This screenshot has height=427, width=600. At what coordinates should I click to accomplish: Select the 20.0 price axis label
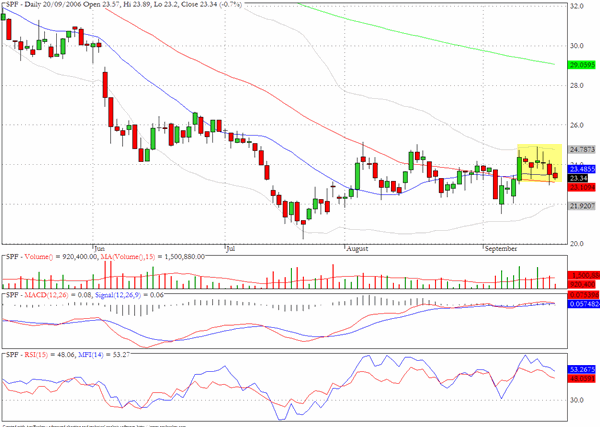[577, 243]
